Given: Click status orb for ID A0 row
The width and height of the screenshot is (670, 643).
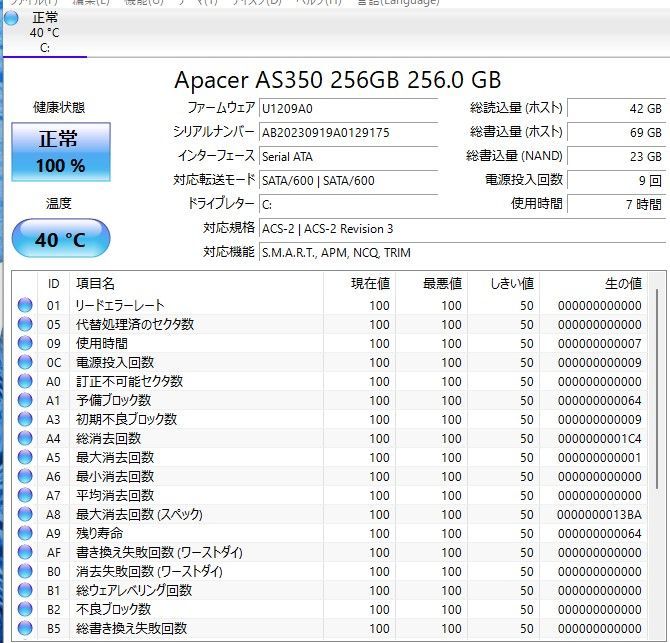Looking at the screenshot, I should 25,381.
